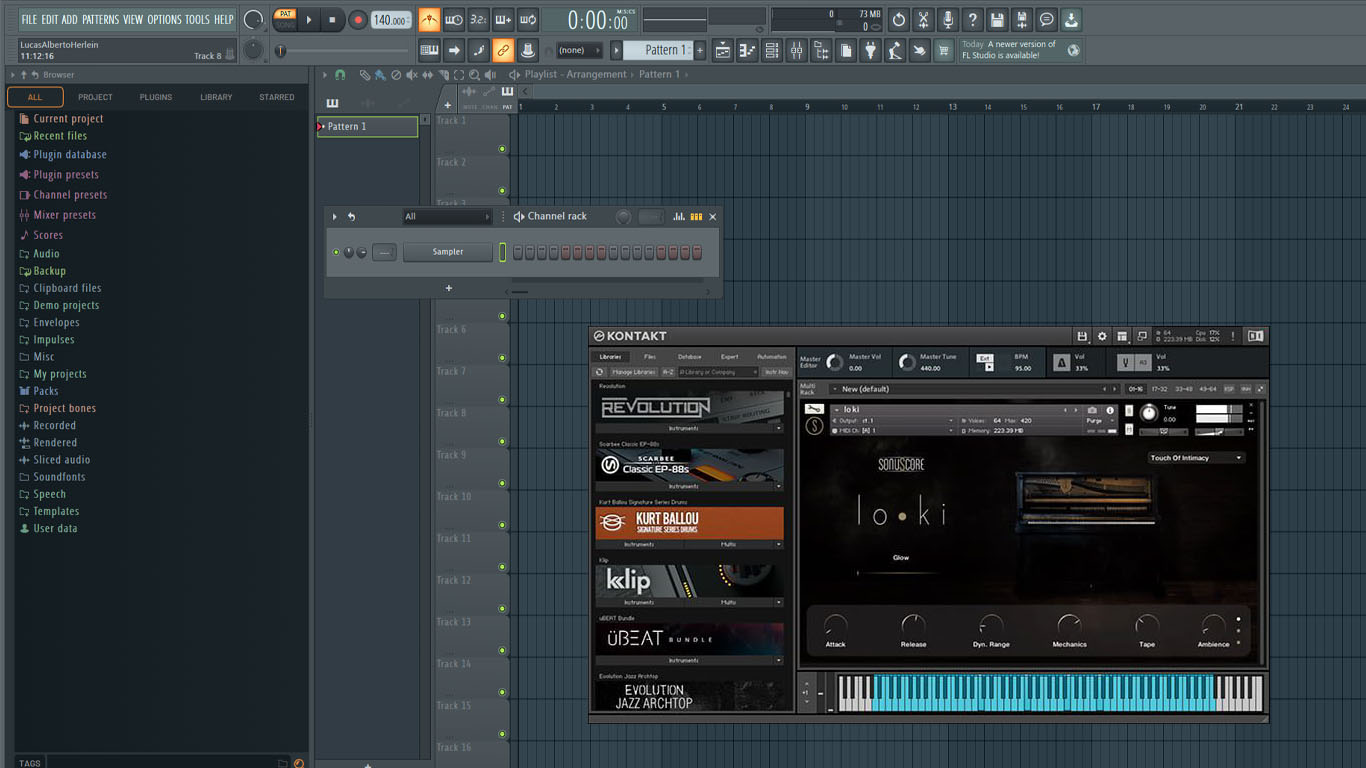Open the Mixer from the toolbar

pyautogui.click(x=797, y=50)
